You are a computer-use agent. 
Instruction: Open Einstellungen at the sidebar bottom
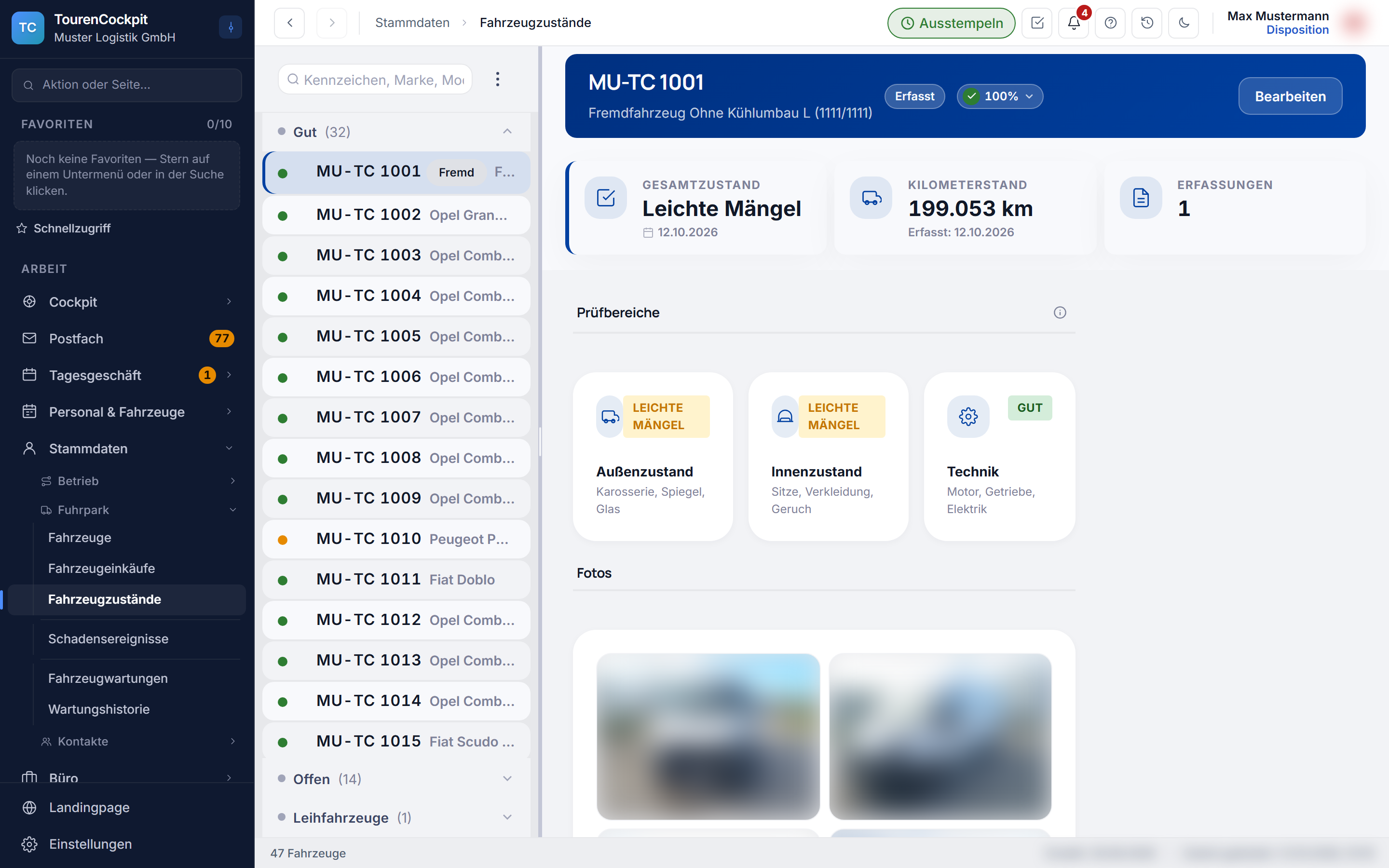pos(127,844)
